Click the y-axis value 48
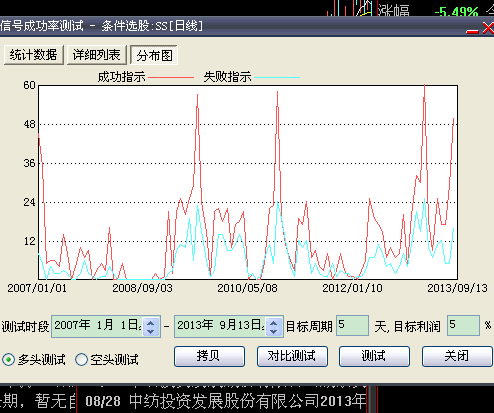The height and width of the screenshot is (413, 494). (x=29, y=124)
